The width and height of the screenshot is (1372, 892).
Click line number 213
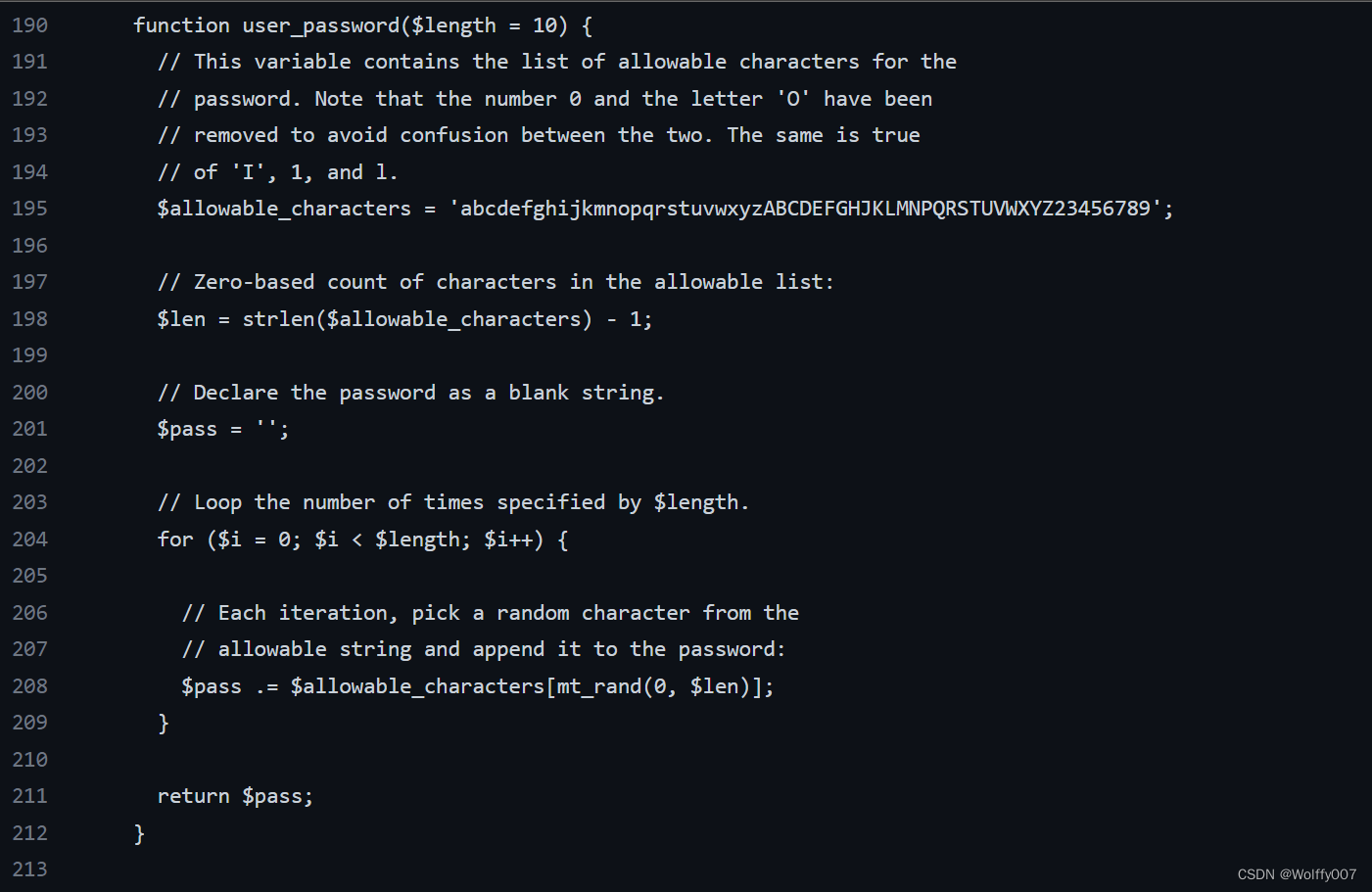[x=29, y=869]
